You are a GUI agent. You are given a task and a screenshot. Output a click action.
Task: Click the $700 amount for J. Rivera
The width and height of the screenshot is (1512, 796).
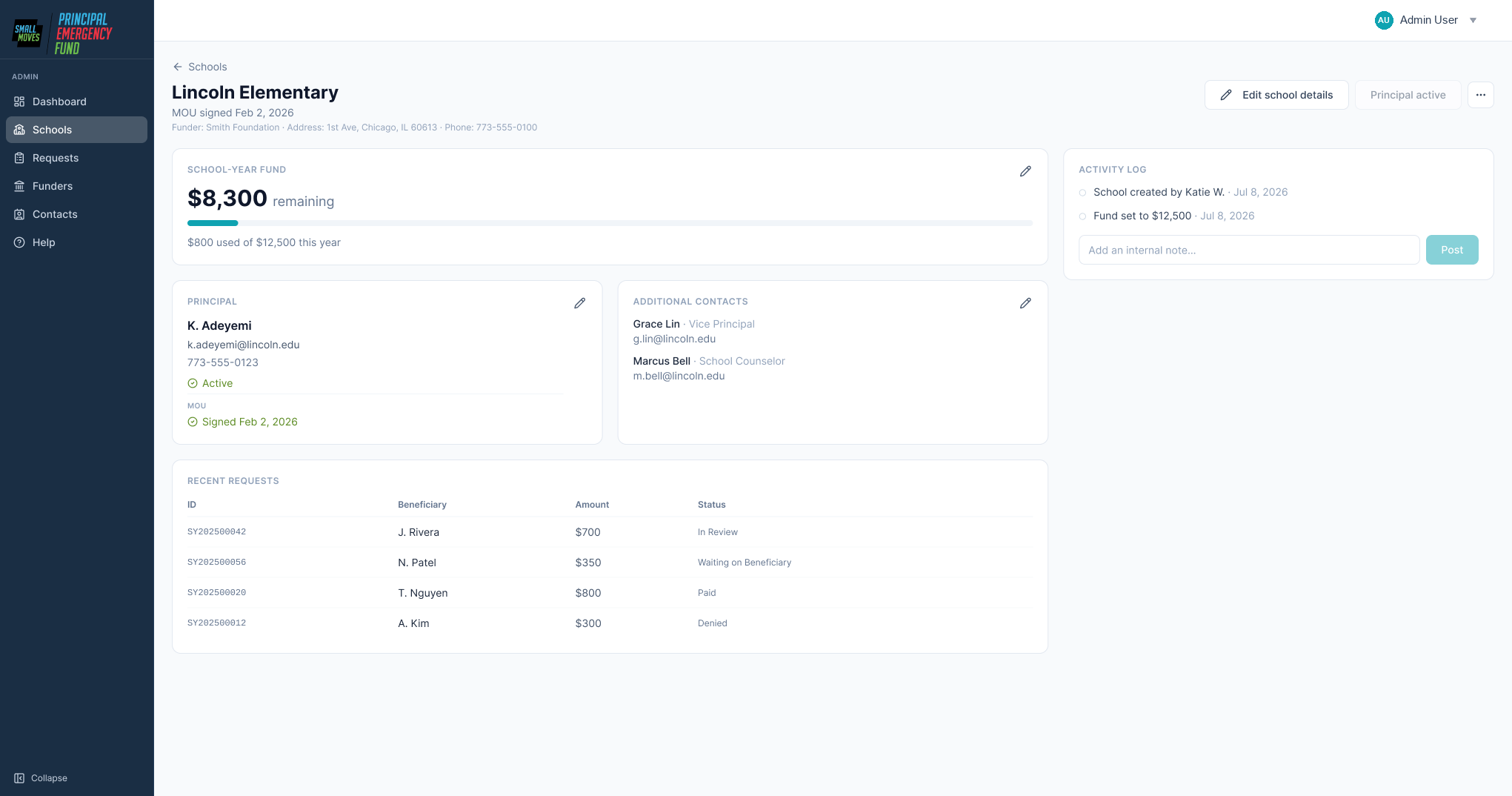588,532
